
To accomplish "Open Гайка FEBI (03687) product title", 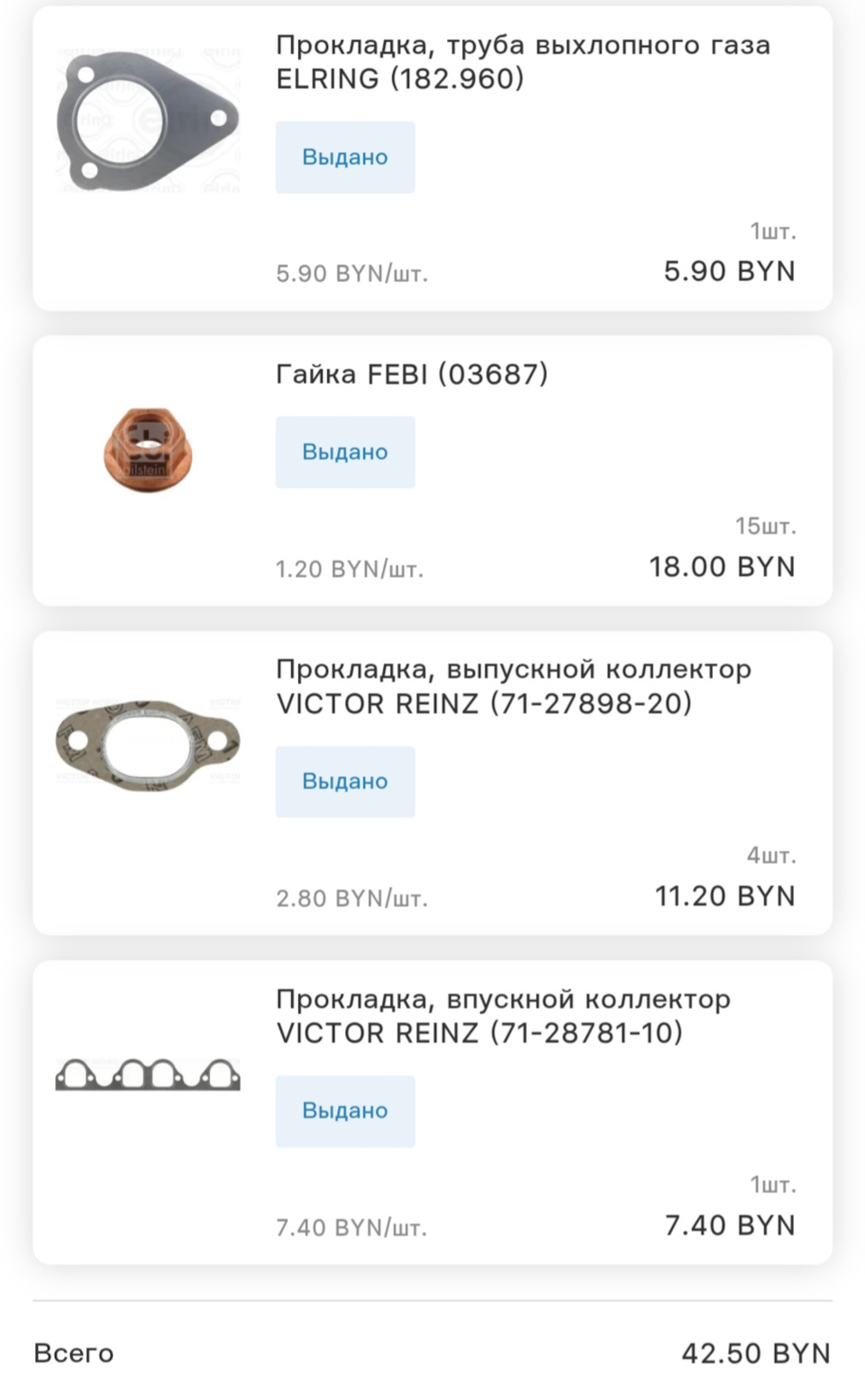I will click(x=412, y=373).
